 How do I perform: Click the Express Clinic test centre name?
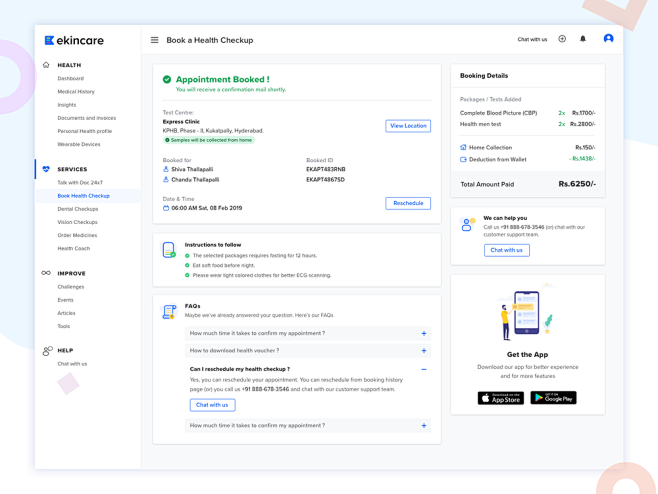[181, 122]
